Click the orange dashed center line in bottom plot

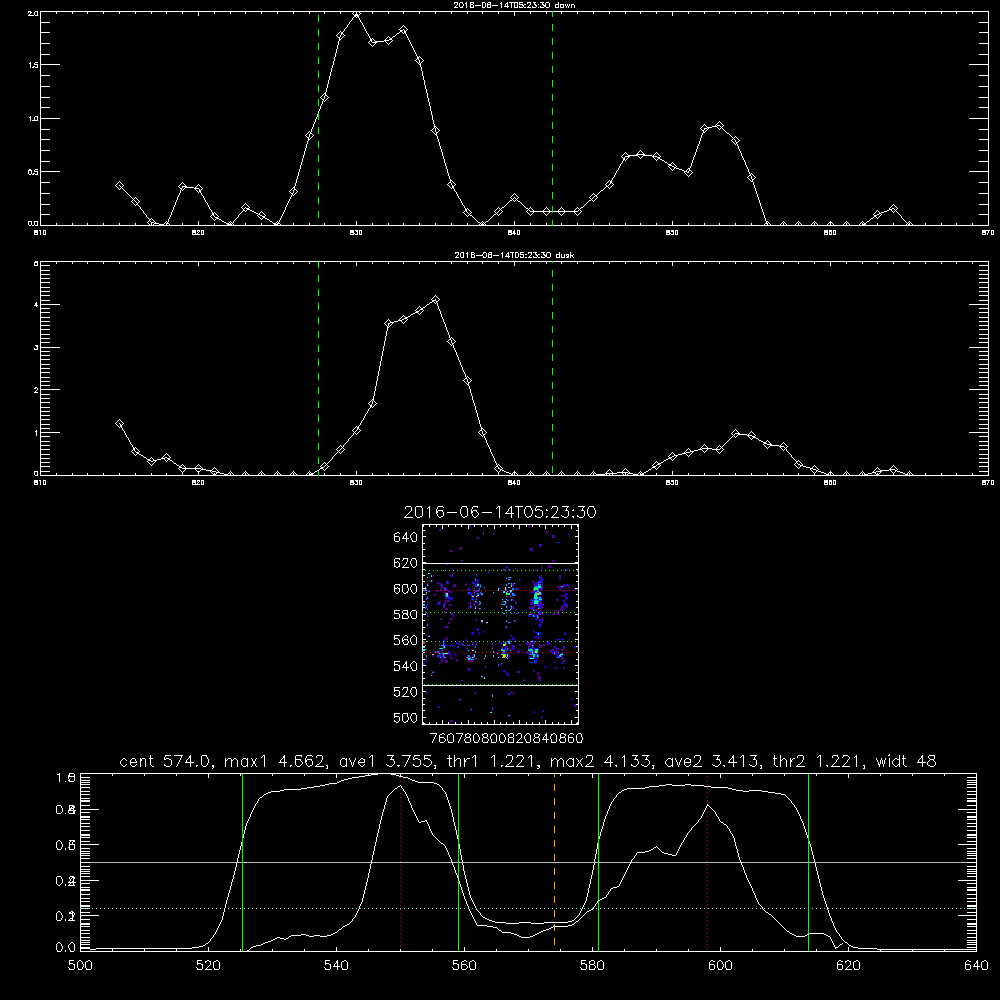(554, 861)
